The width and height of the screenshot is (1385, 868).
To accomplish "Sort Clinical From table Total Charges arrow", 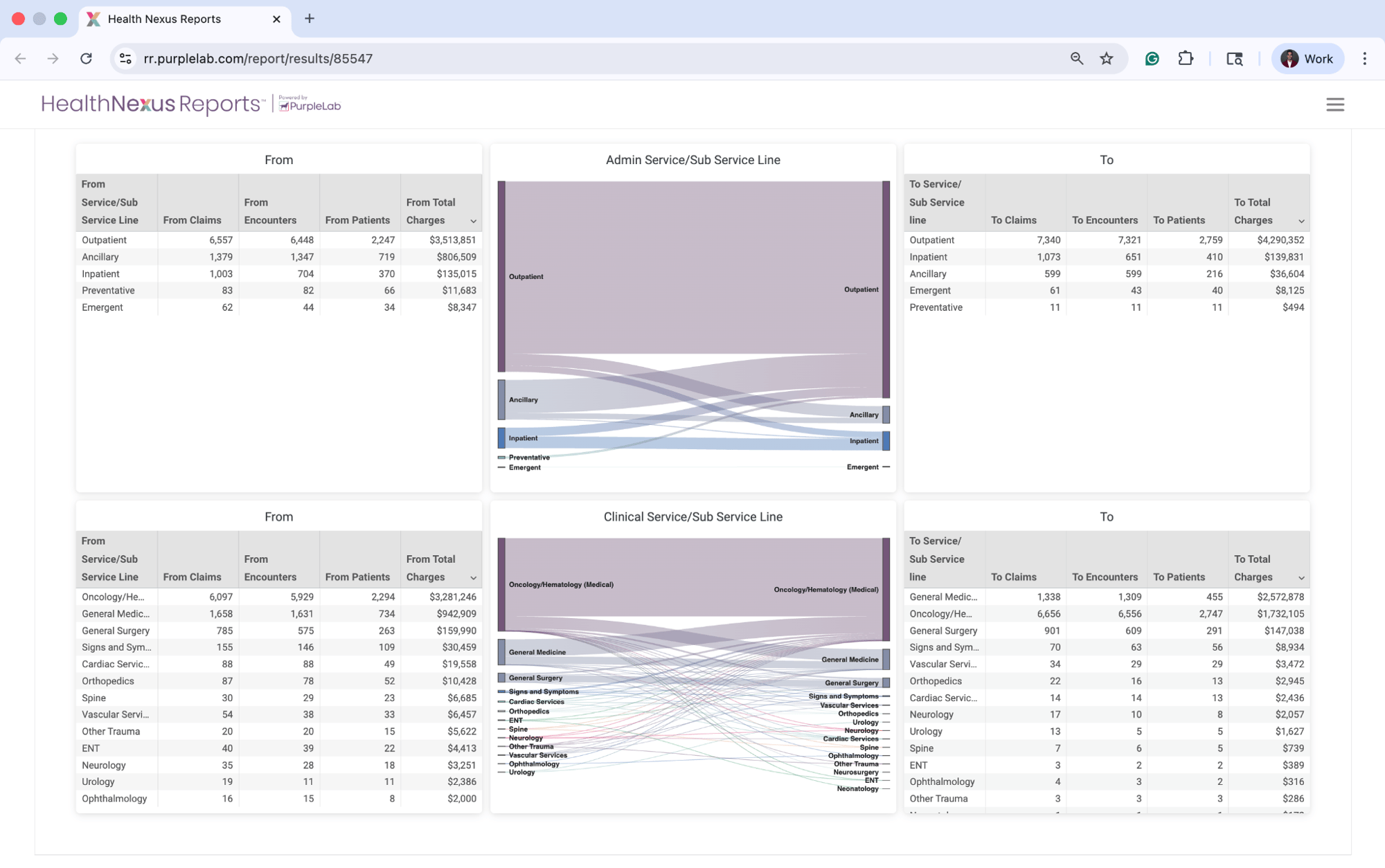I will [x=474, y=578].
